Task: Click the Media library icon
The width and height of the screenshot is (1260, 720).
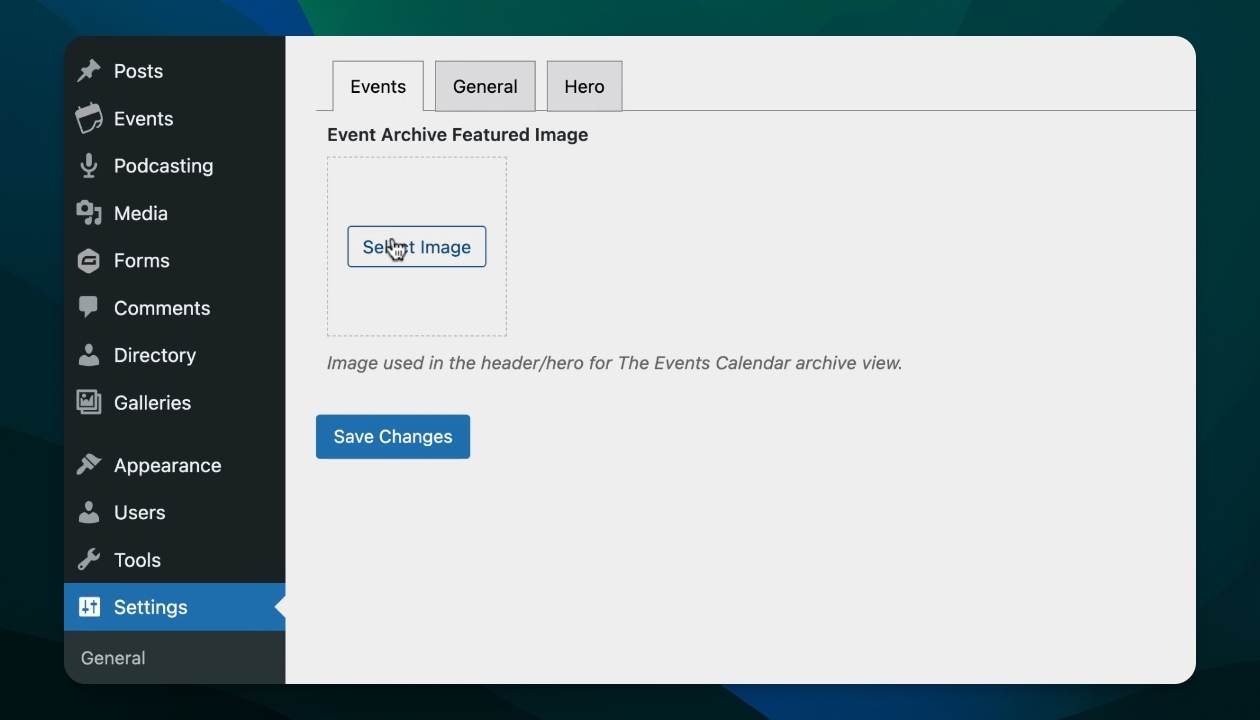Action: pos(89,213)
